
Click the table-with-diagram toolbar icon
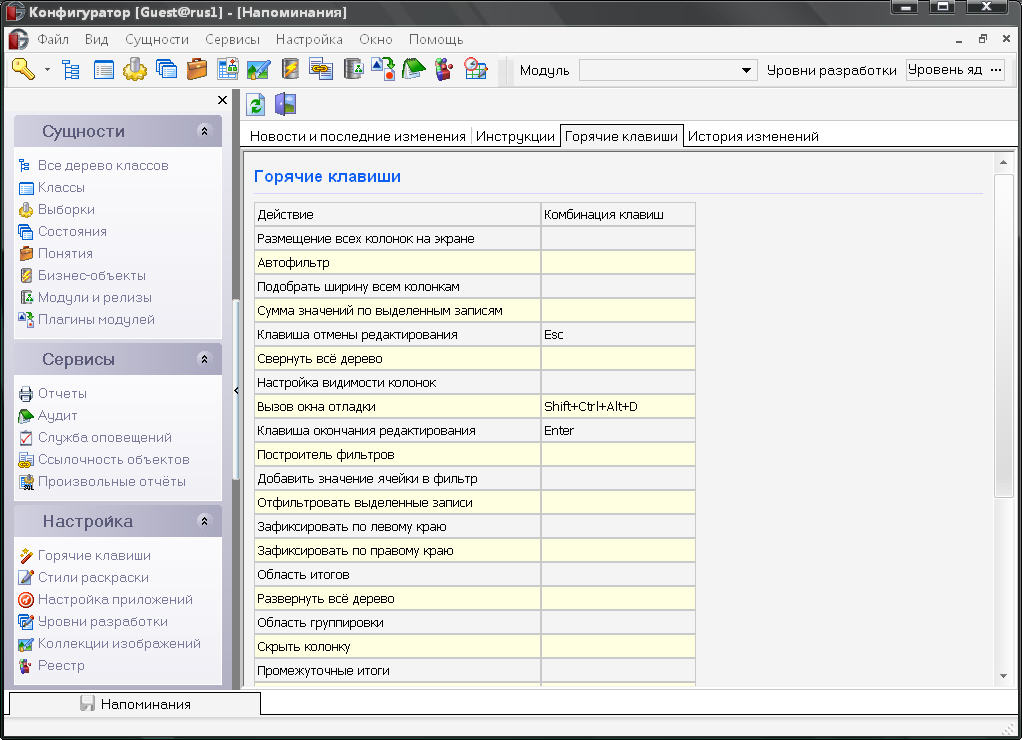(227, 69)
